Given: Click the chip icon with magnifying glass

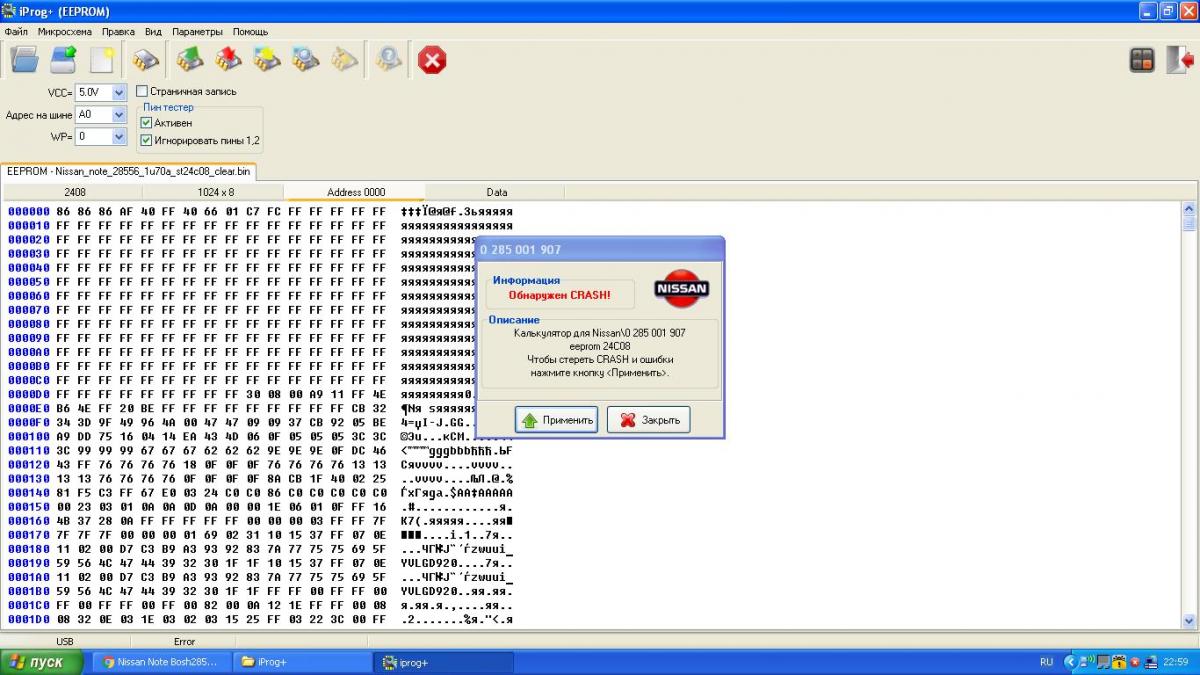Looking at the screenshot, I should [305, 60].
